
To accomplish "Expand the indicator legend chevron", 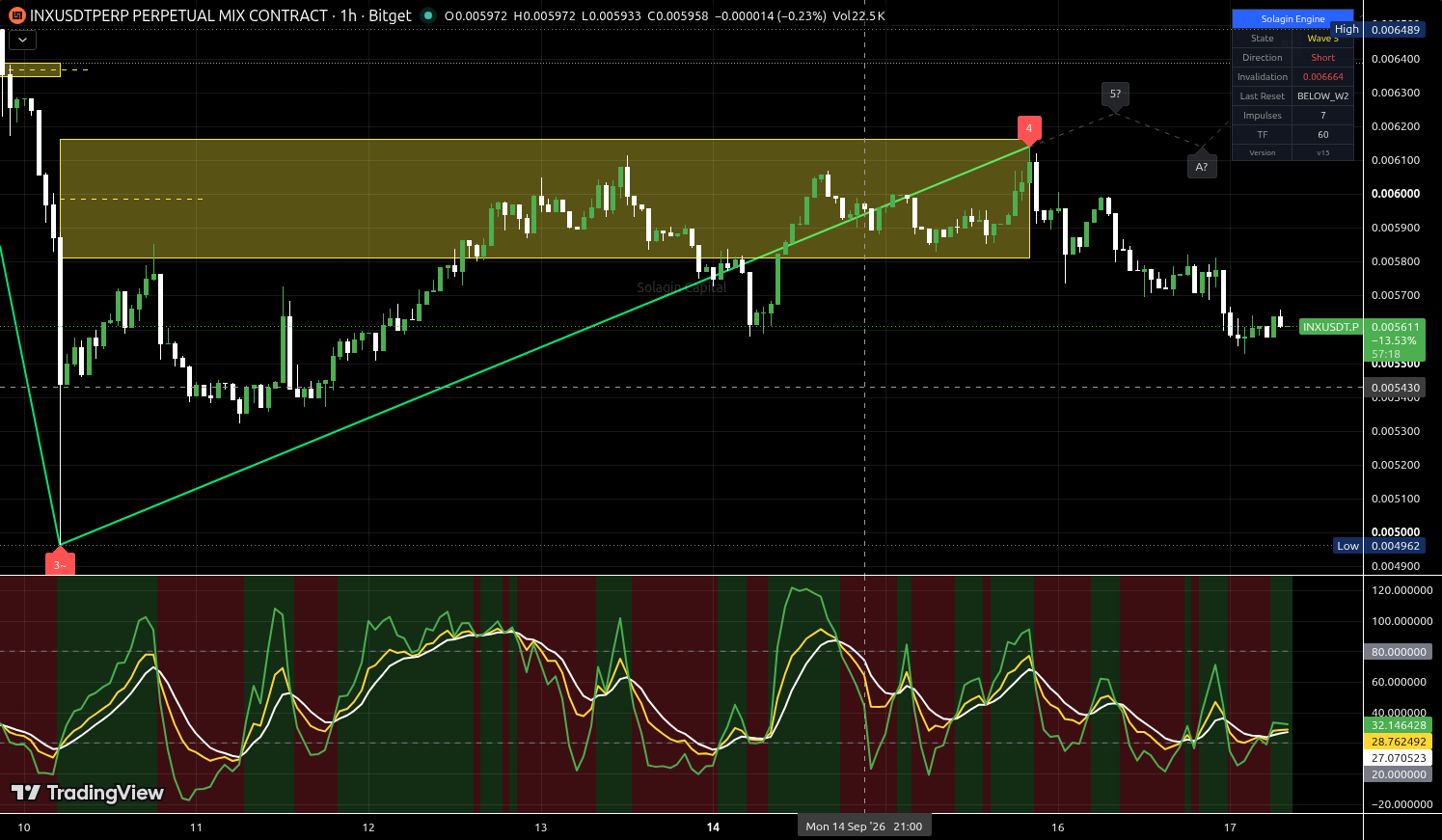I will coord(22,41).
